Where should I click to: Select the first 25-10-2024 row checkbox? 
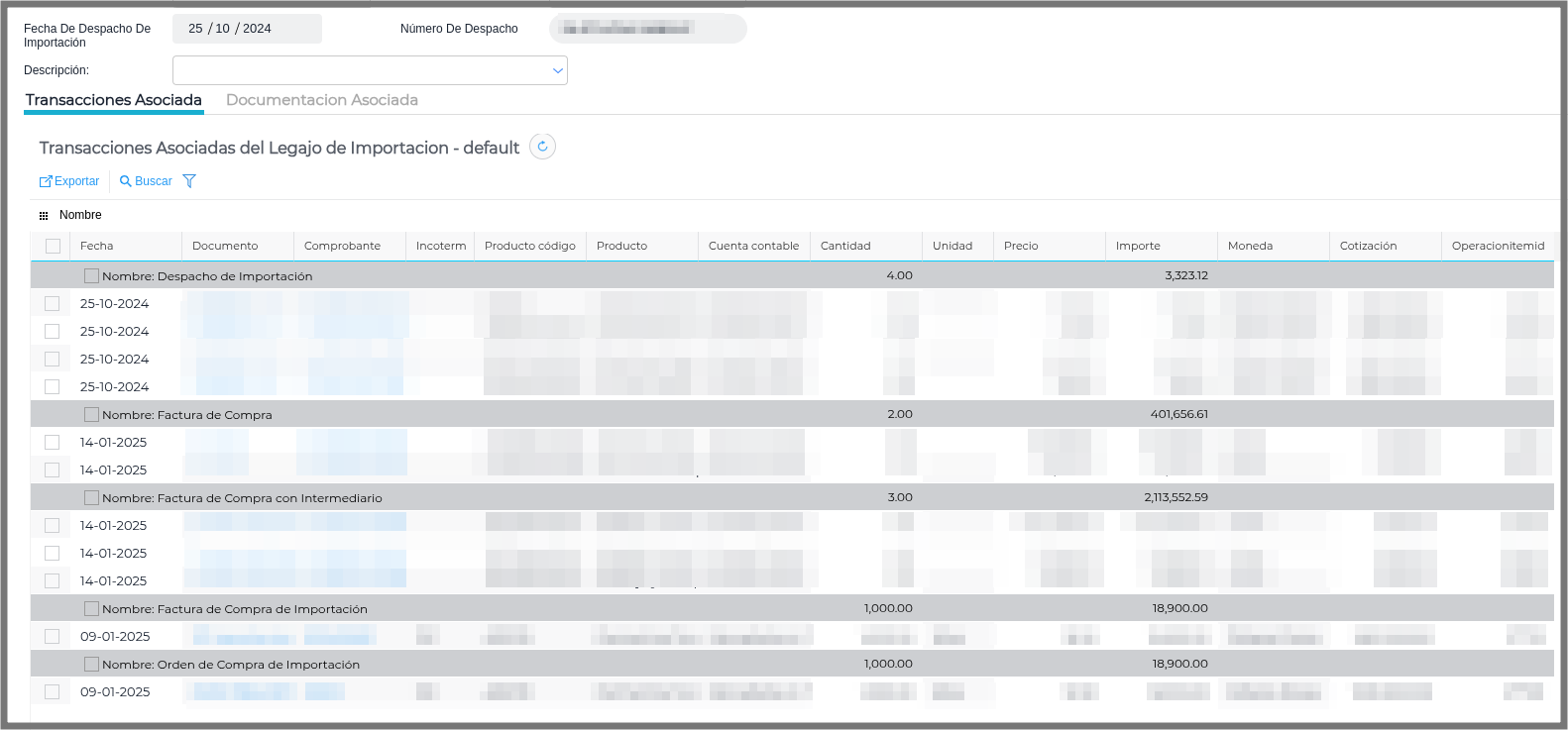[x=53, y=304]
